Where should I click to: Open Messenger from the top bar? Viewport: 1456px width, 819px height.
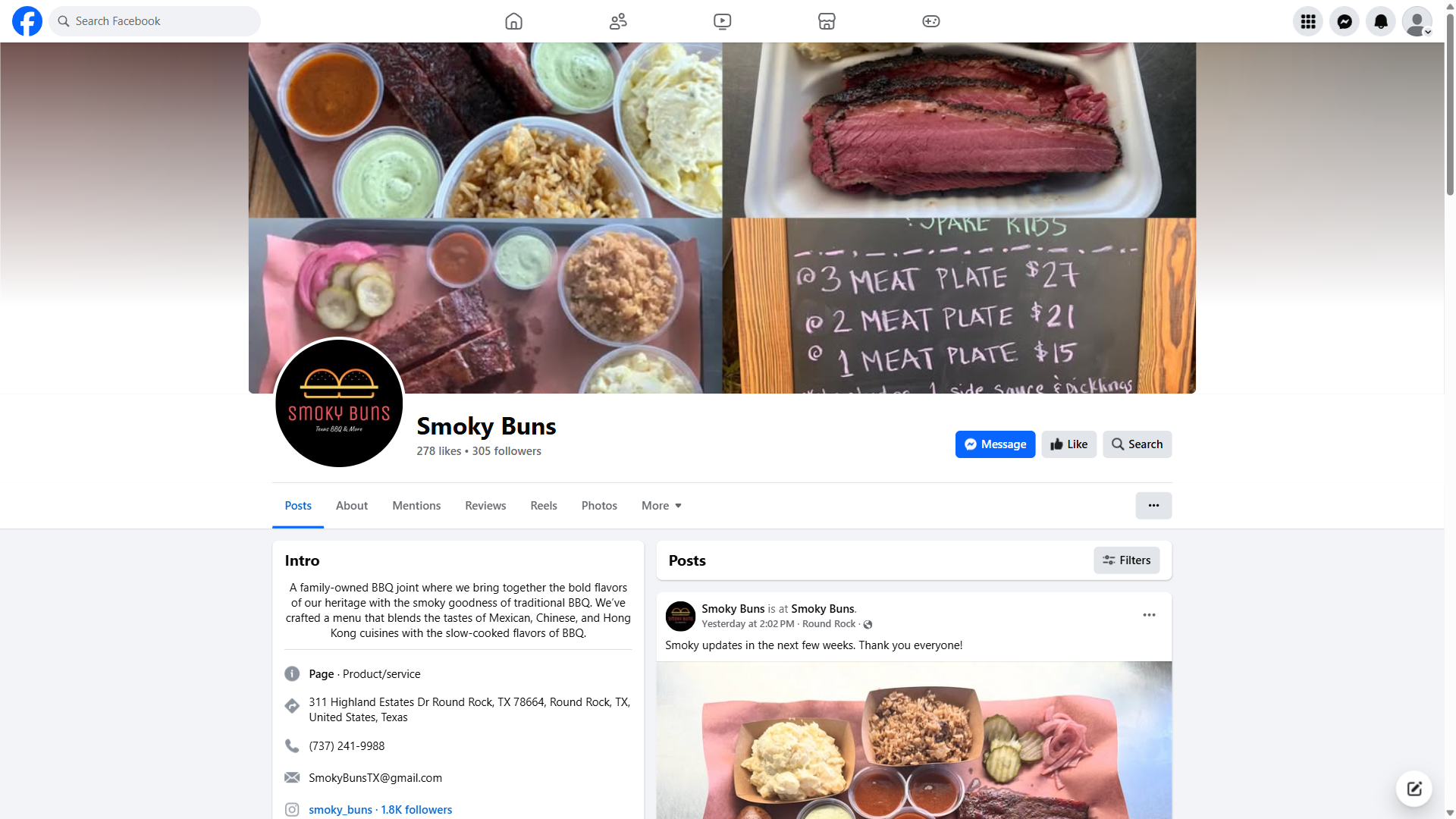(x=1344, y=21)
